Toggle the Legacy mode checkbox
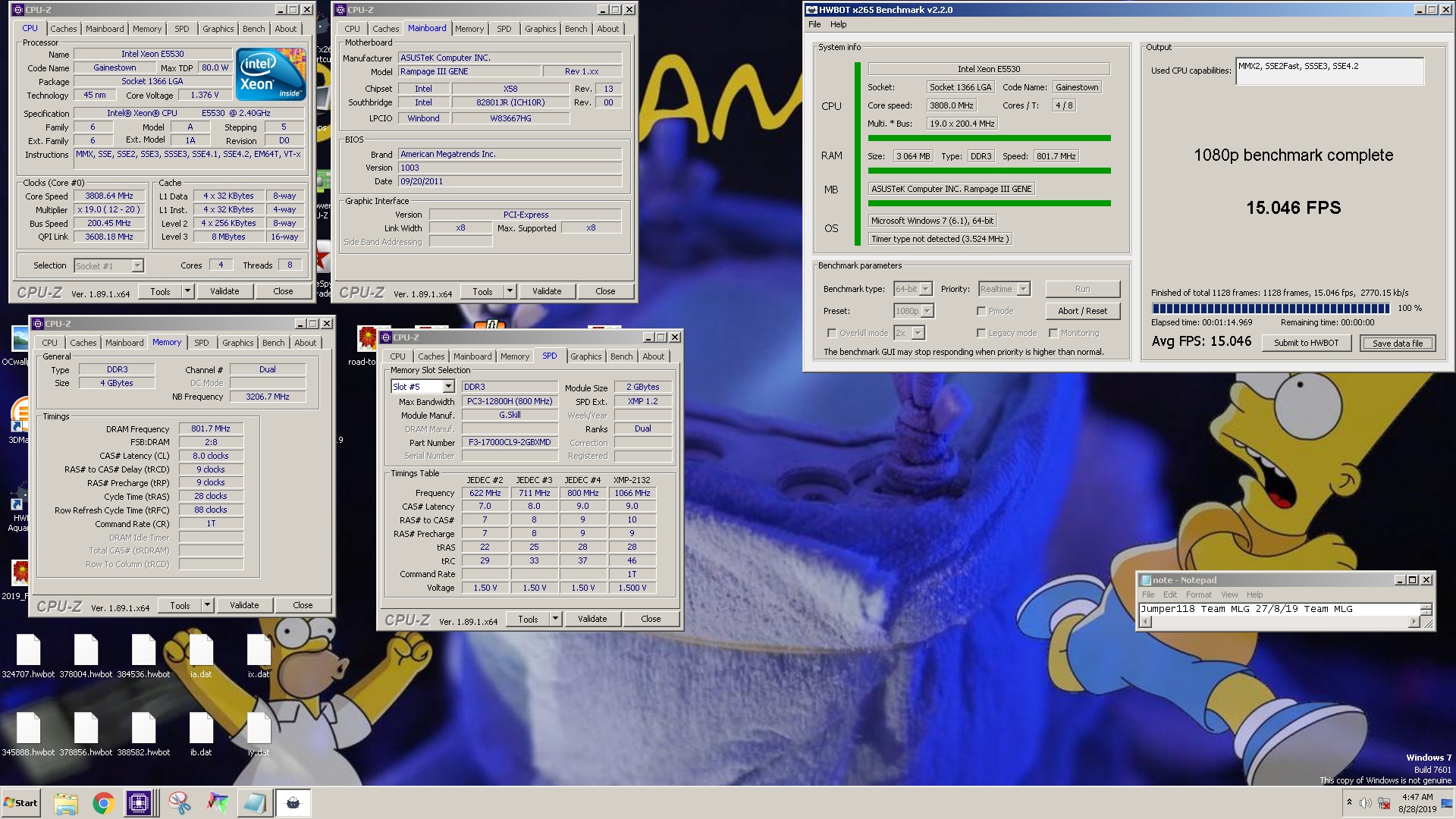 (981, 333)
